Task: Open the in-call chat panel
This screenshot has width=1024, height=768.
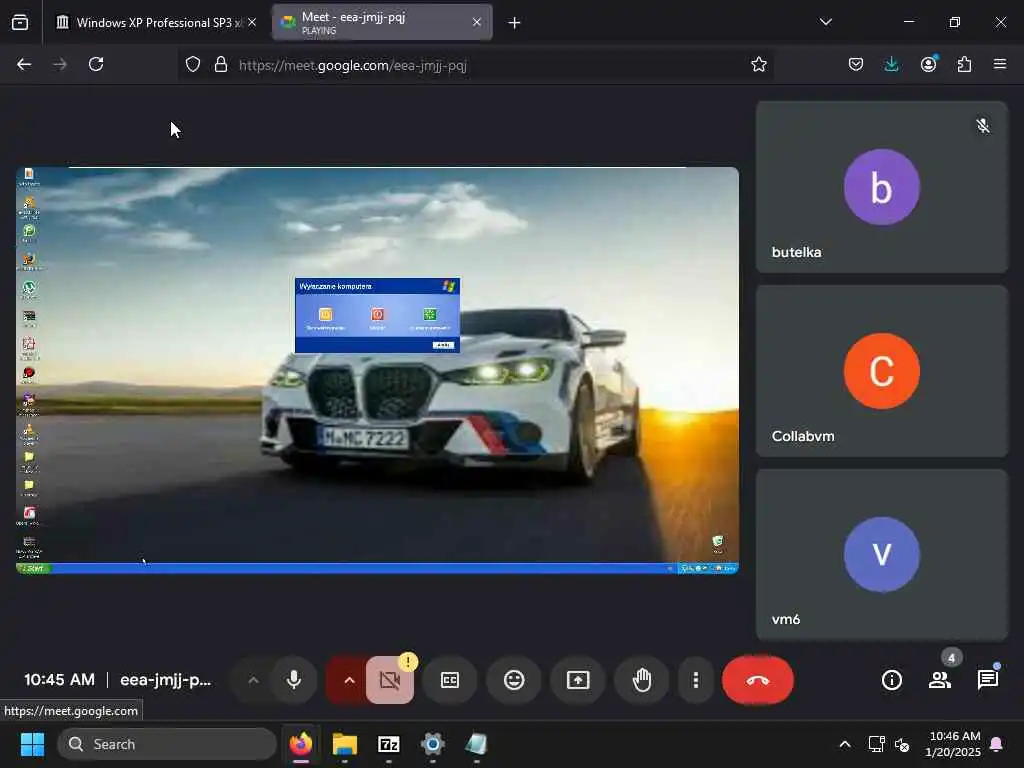Action: [x=988, y=680]
